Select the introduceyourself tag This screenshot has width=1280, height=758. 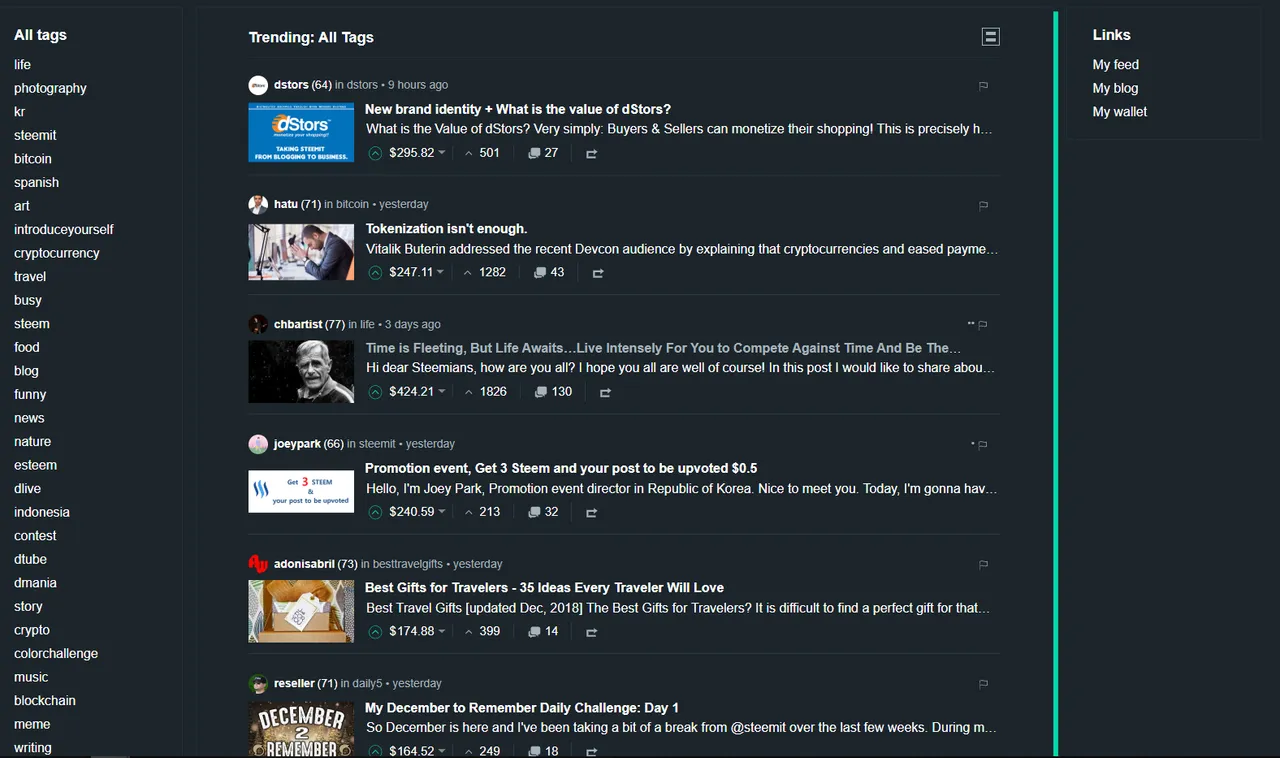64,229
